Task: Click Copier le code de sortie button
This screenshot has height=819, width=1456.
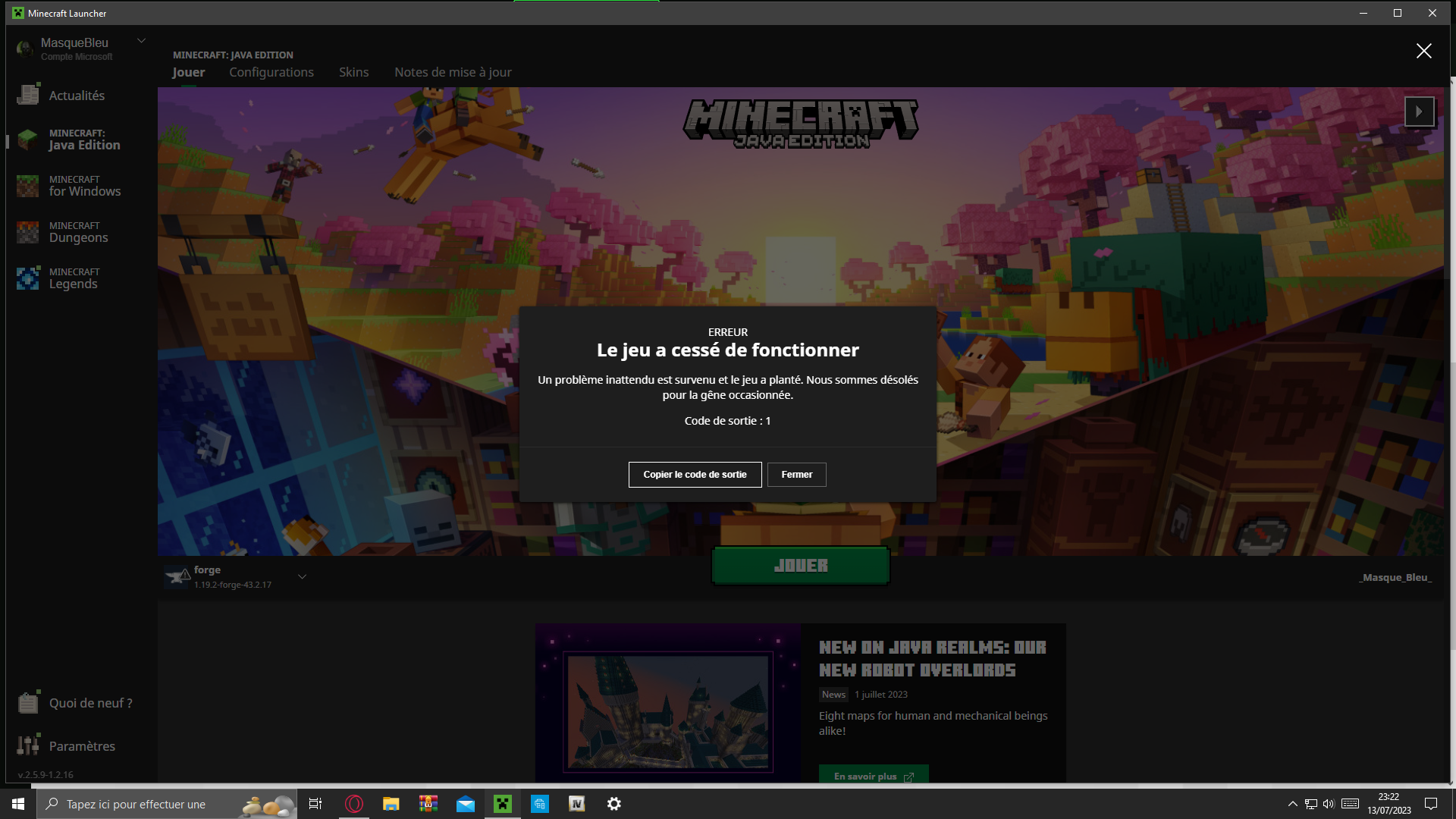Action: click(695, 475)
